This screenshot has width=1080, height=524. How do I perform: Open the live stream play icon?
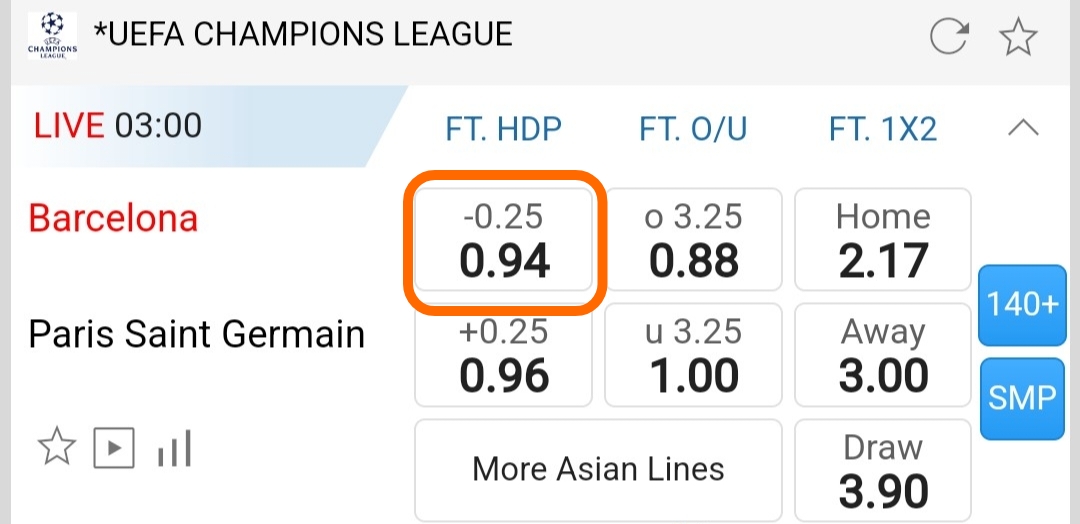113,448
